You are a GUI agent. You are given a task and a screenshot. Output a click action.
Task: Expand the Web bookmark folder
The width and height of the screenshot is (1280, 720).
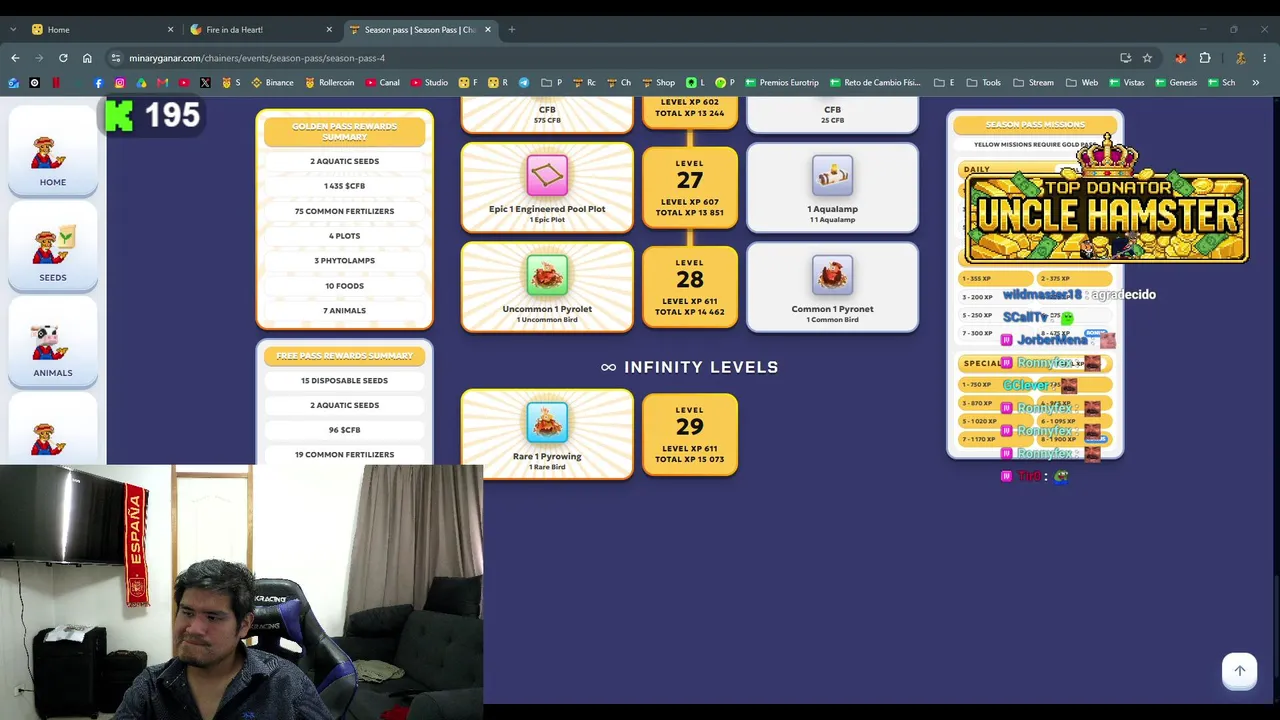(1082, 82)
